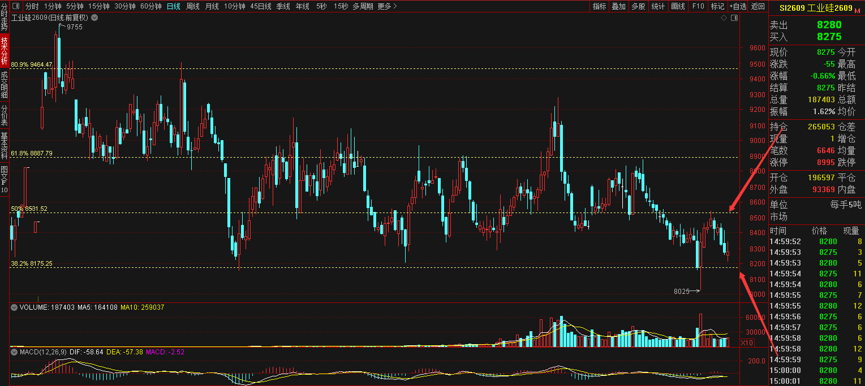Switch to the 30分钟 period tab

[x=125, y=7]
